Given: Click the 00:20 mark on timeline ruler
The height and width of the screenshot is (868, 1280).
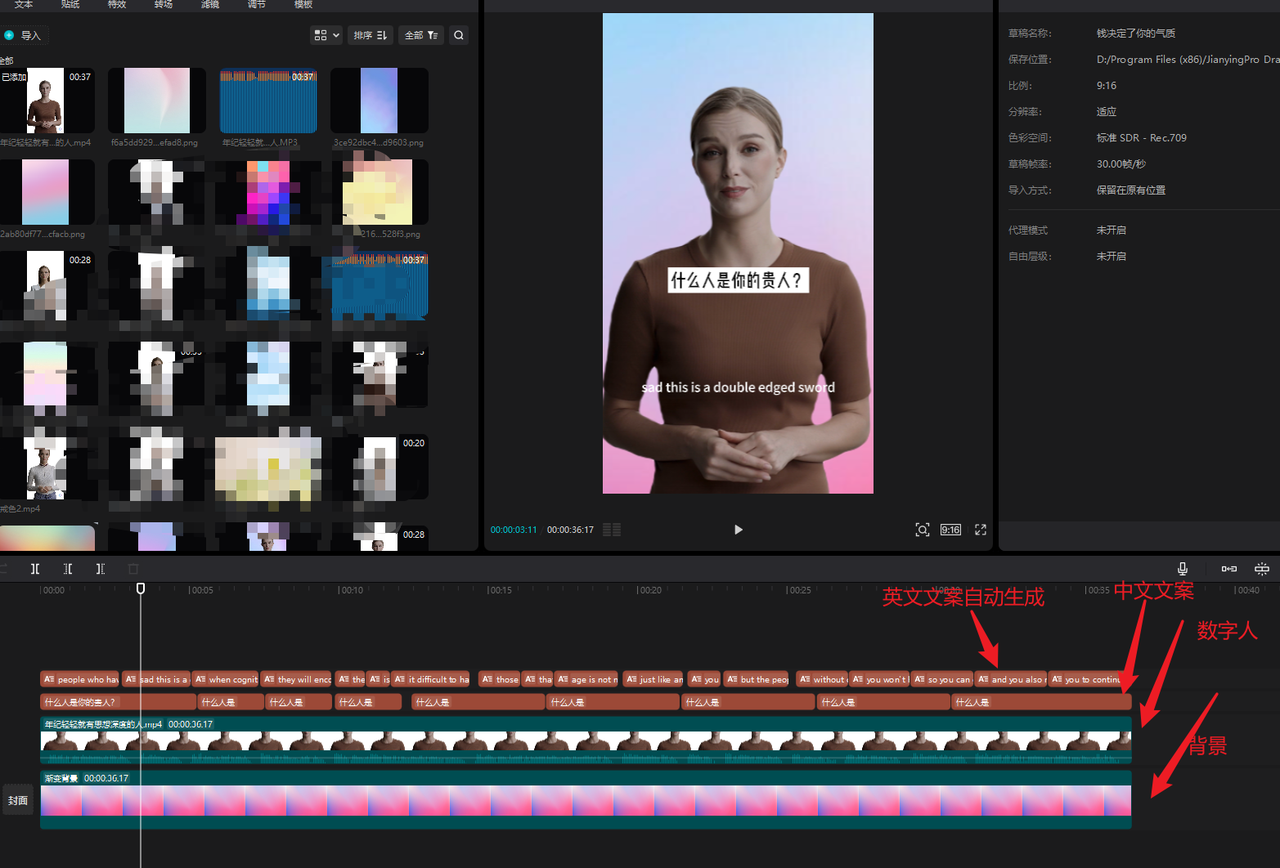Looking at the screenshot, I should coord(650,590).
